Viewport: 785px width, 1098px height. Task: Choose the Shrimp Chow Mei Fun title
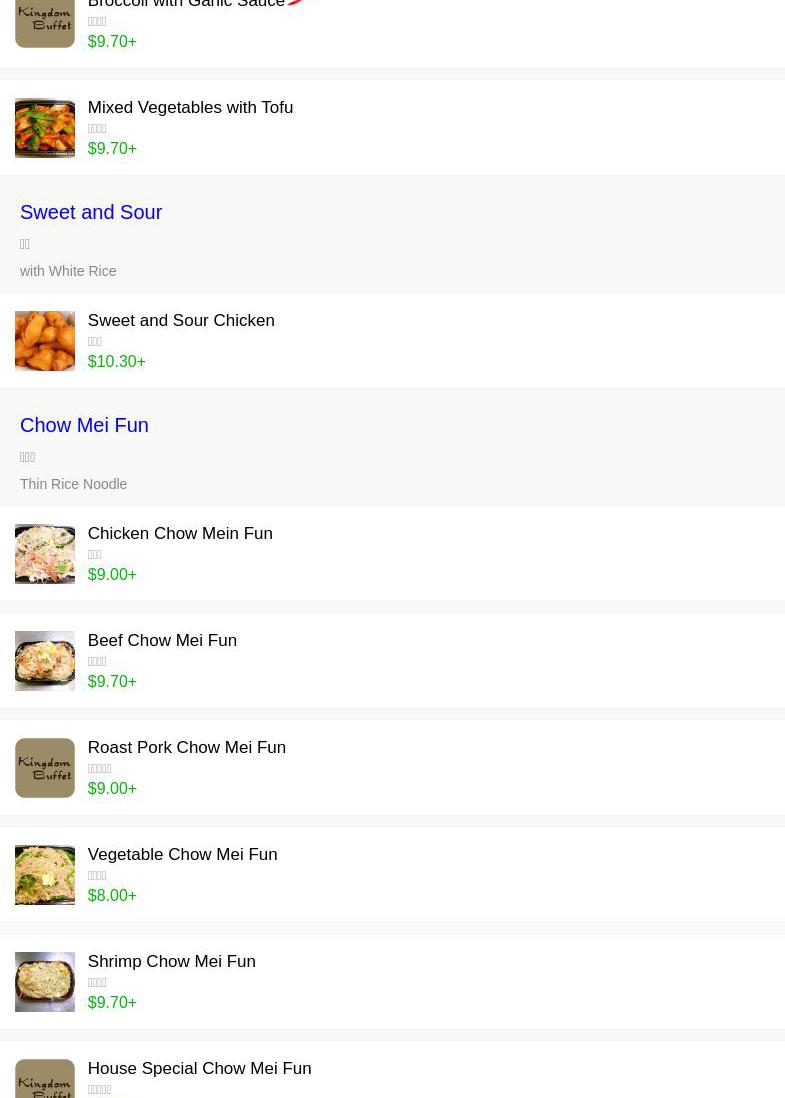pyautogui.click(x=171, y=962)
